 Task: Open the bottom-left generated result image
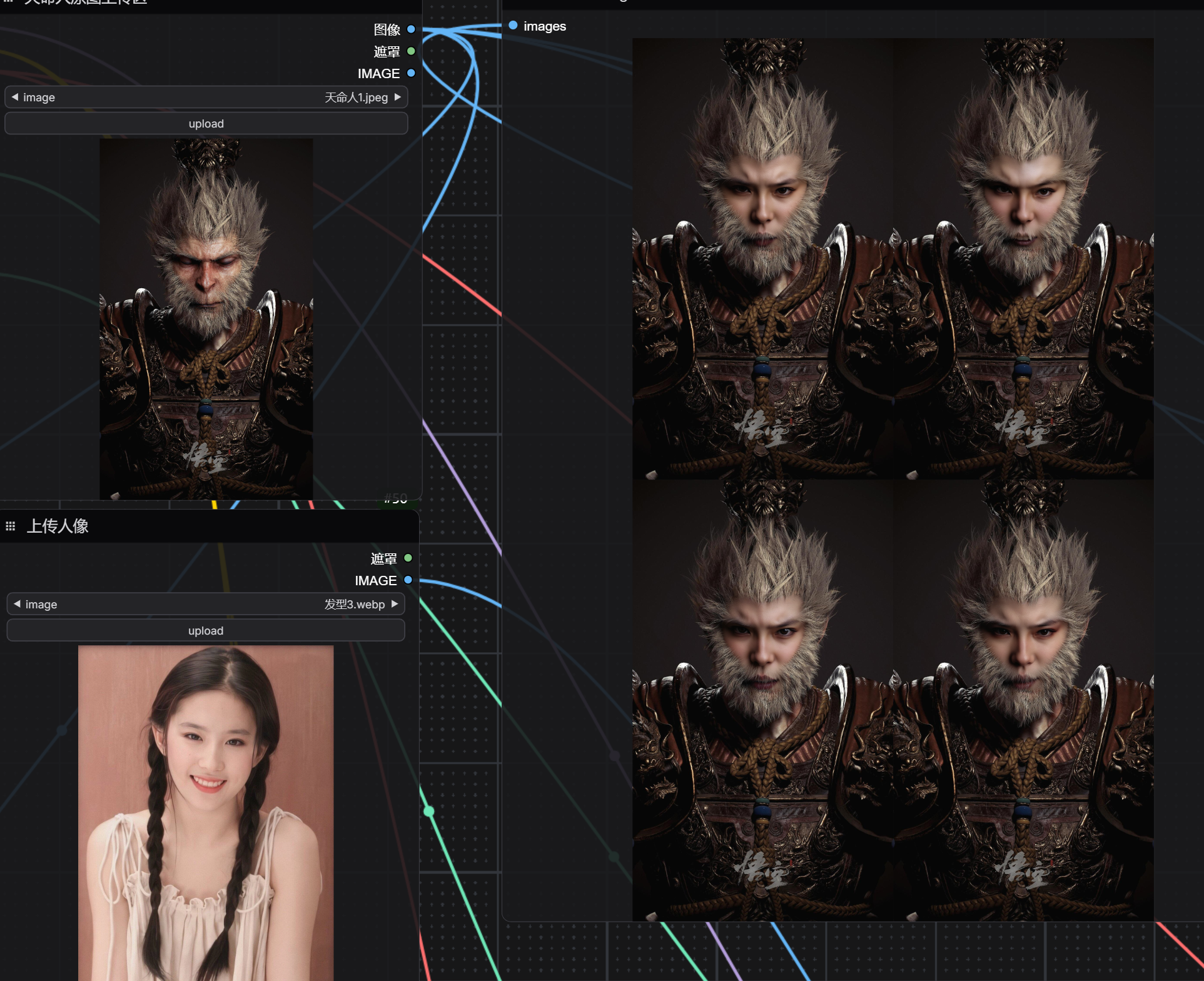pos(762,700)
